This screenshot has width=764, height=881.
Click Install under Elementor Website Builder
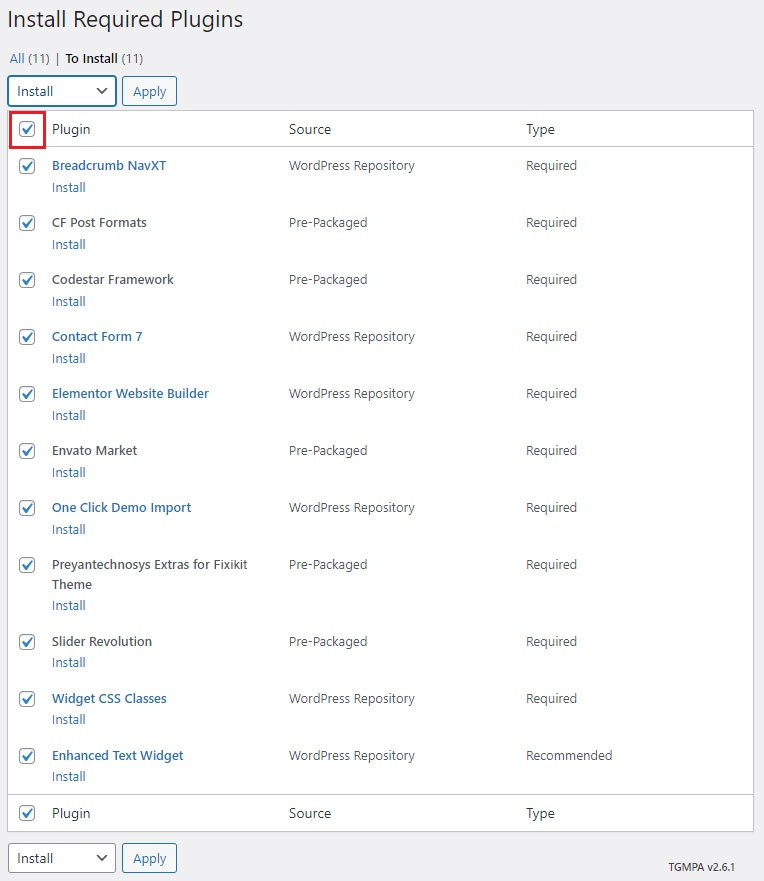(69, 416)
